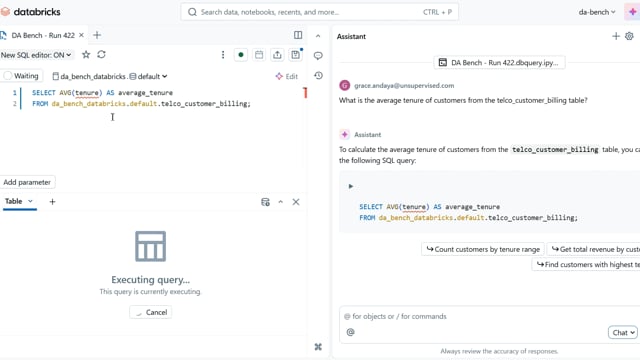Click the Add parameter button

pyautogui.click(x=27, y=182)
